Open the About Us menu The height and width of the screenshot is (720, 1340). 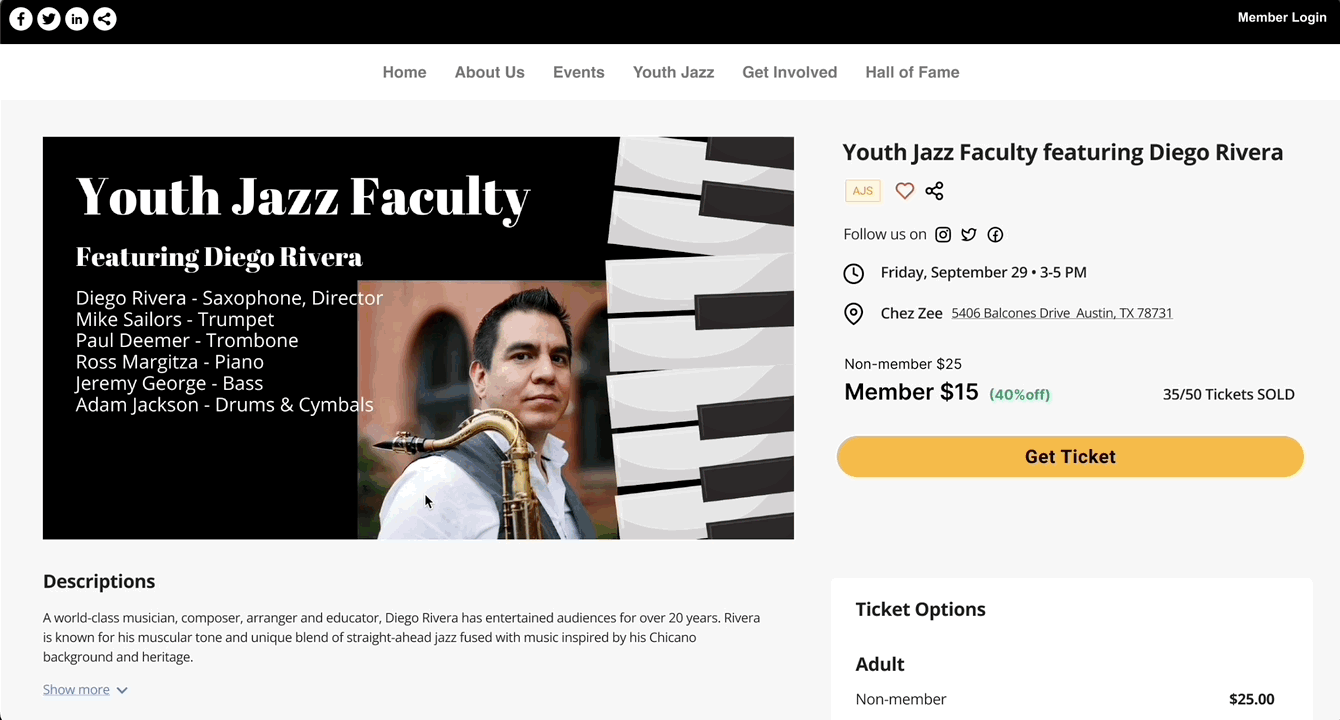489,72
